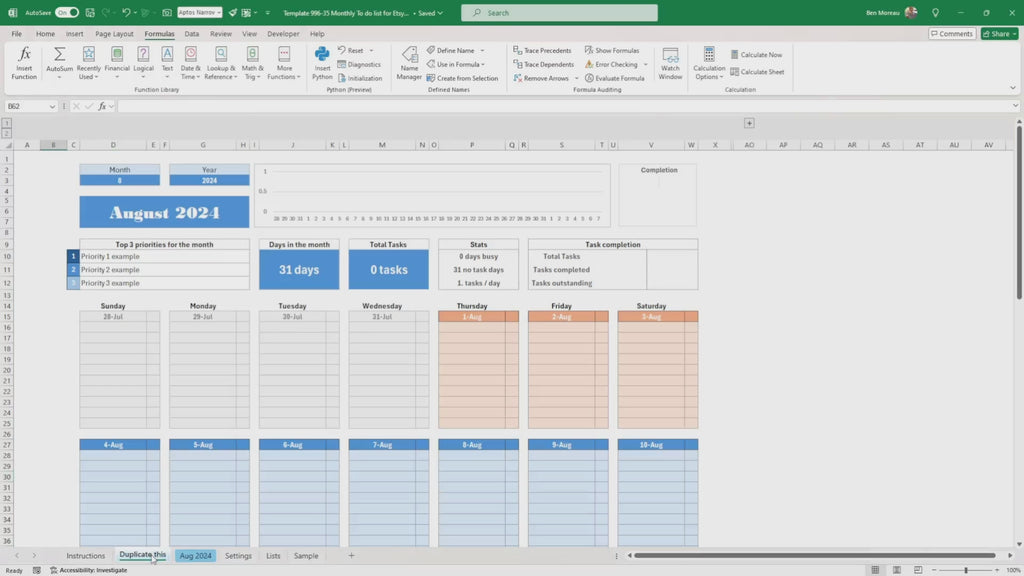1024x576 pixels.
Task: Click the Calculate Now icon
Action: coord(756,55)
